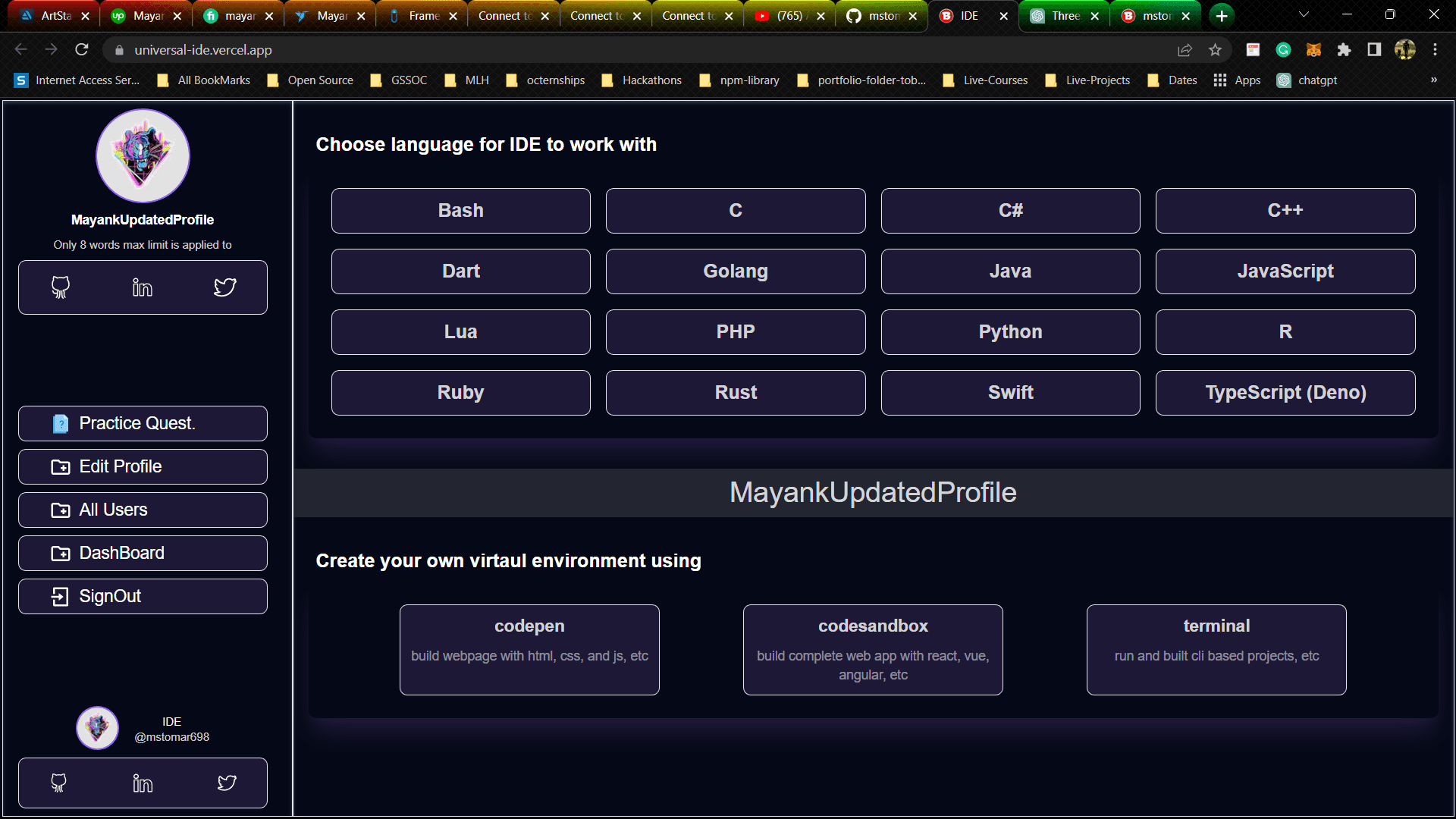Image resolution: width=1456 pixels, height=819 pixels.
Task: Open the codesandbox virtual environment
Action: (873, 649)
